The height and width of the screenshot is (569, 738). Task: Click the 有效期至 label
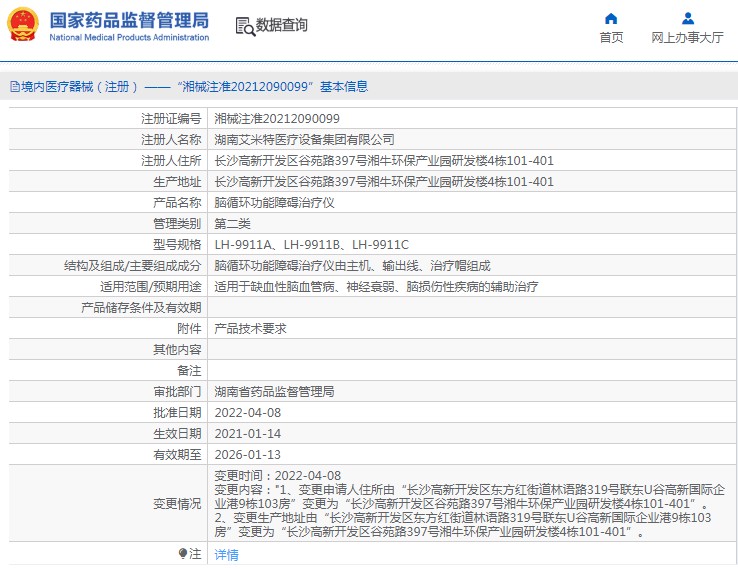click(177, 455)
